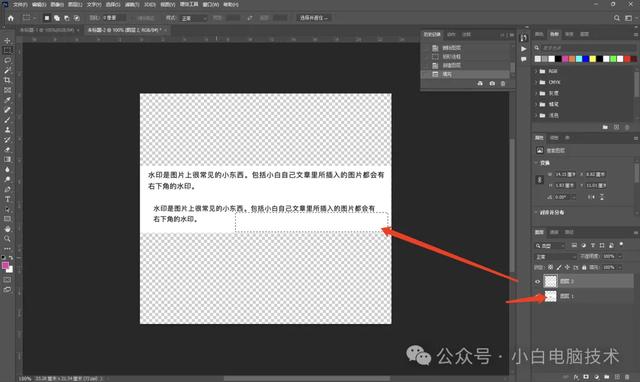640x382 pixels.
Task: Click the swatches search field
Action: tap(588, 48)
